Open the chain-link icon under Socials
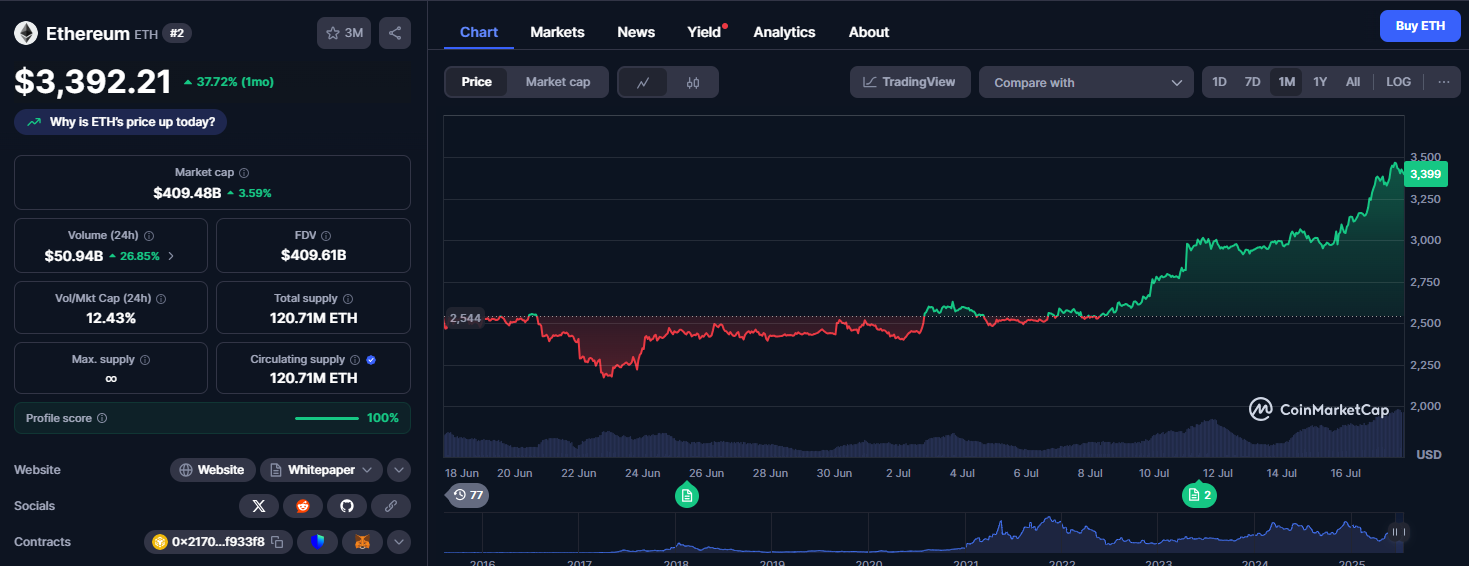Screen dimensions: 1469x566 pyautogui.click(x=391, y=506)
